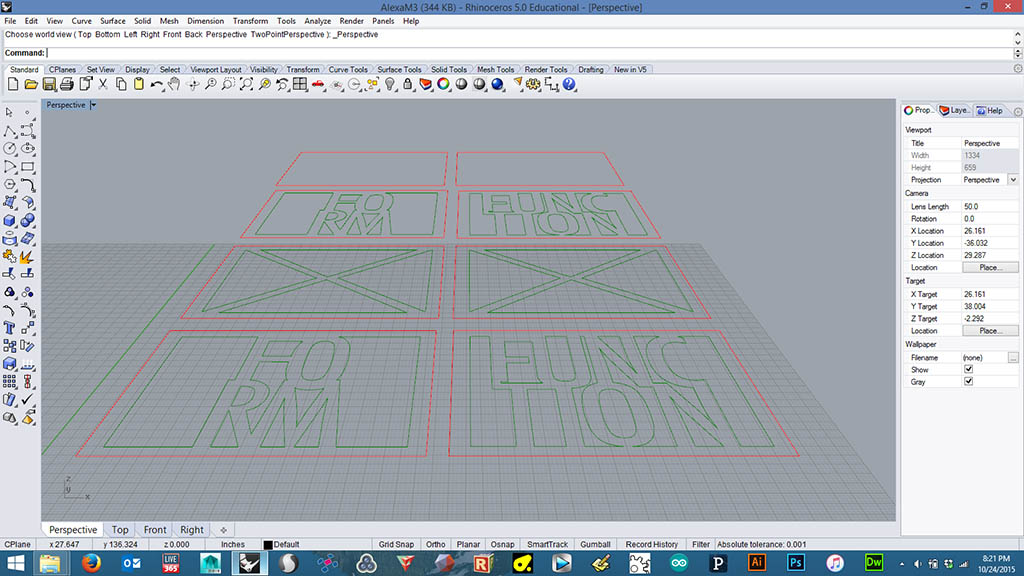The width and height of the screenshot is (1024, 576).
Task: Click the Open file folder icon
Action: pyautogui.click(x=31, y=85)
